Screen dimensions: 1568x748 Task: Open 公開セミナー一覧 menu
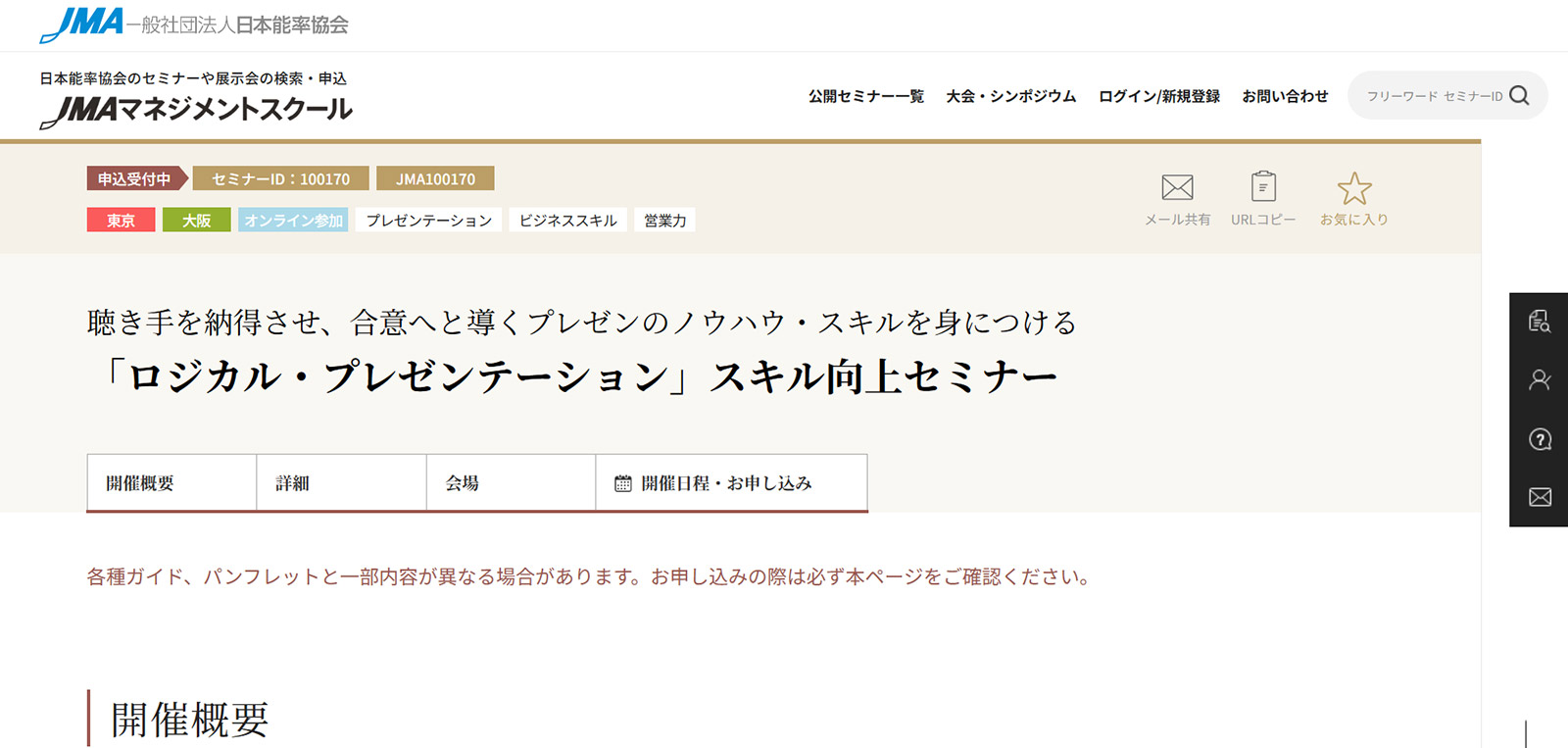click(866, 96)
